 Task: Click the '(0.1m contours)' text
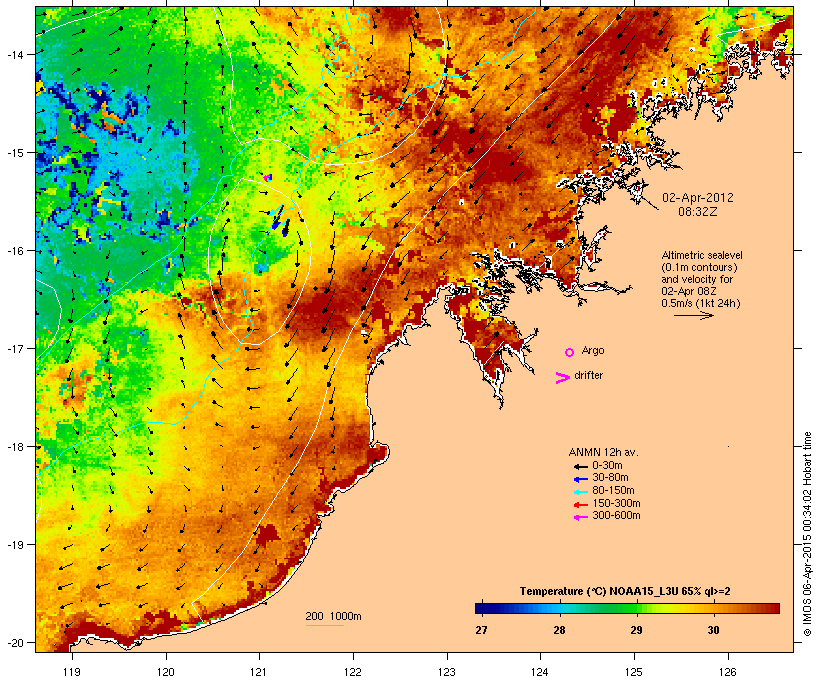click(699, 267)
